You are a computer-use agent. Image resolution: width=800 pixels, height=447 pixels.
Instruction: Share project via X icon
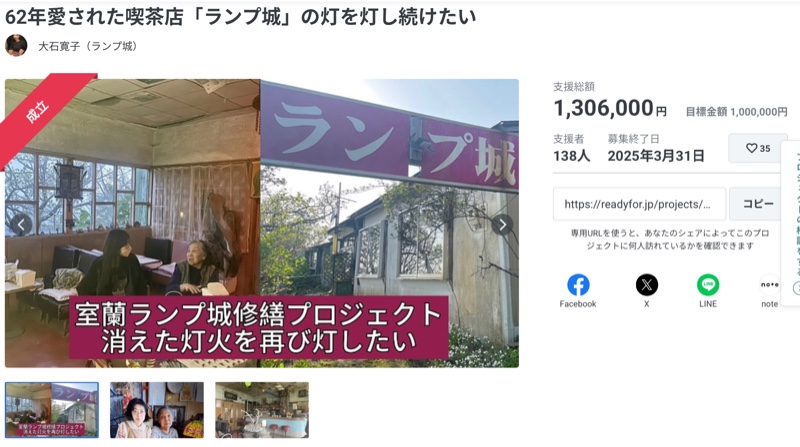[646, 285]
